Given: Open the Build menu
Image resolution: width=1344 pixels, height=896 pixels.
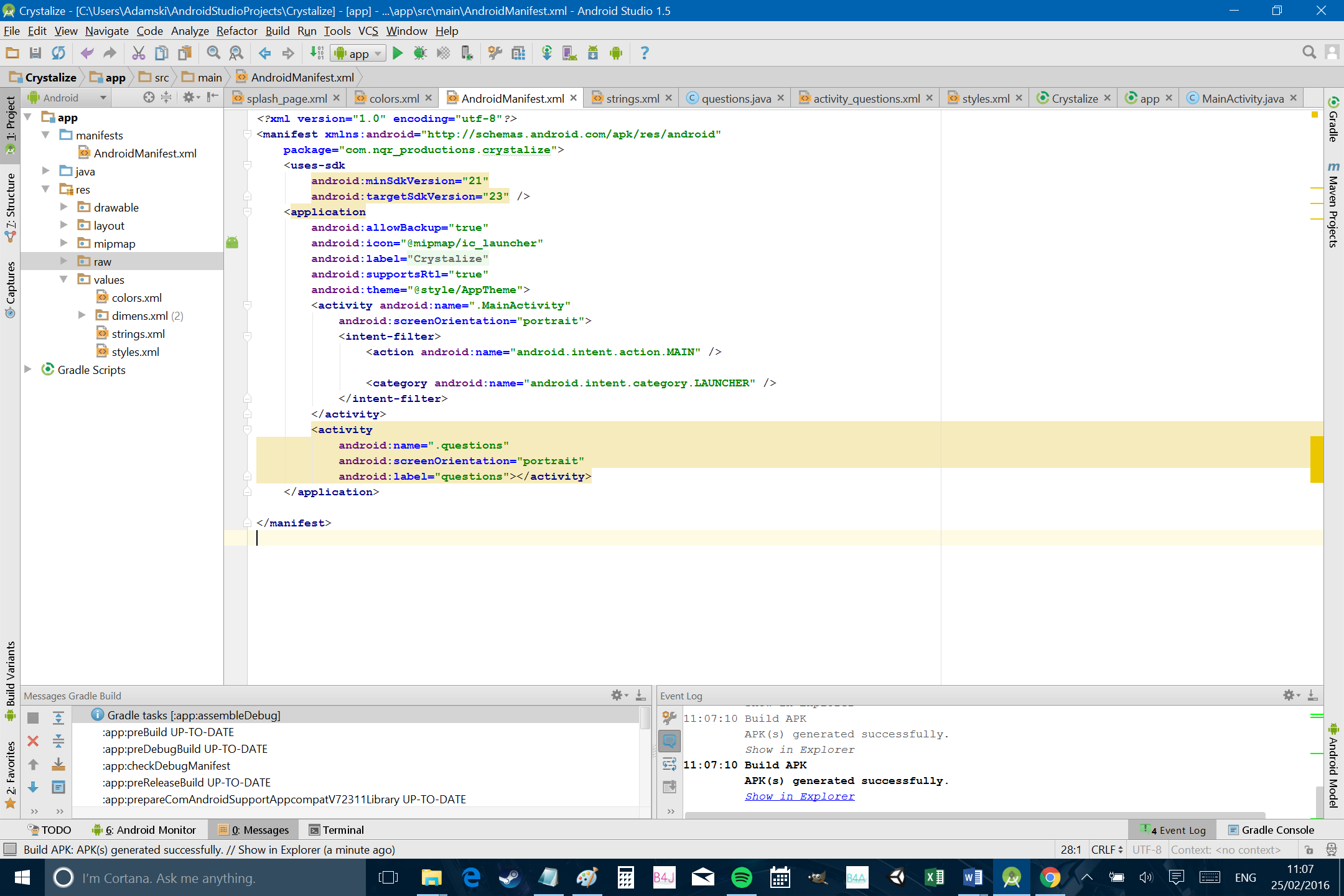Looking at the screenshot, I should tap(277, 31).
